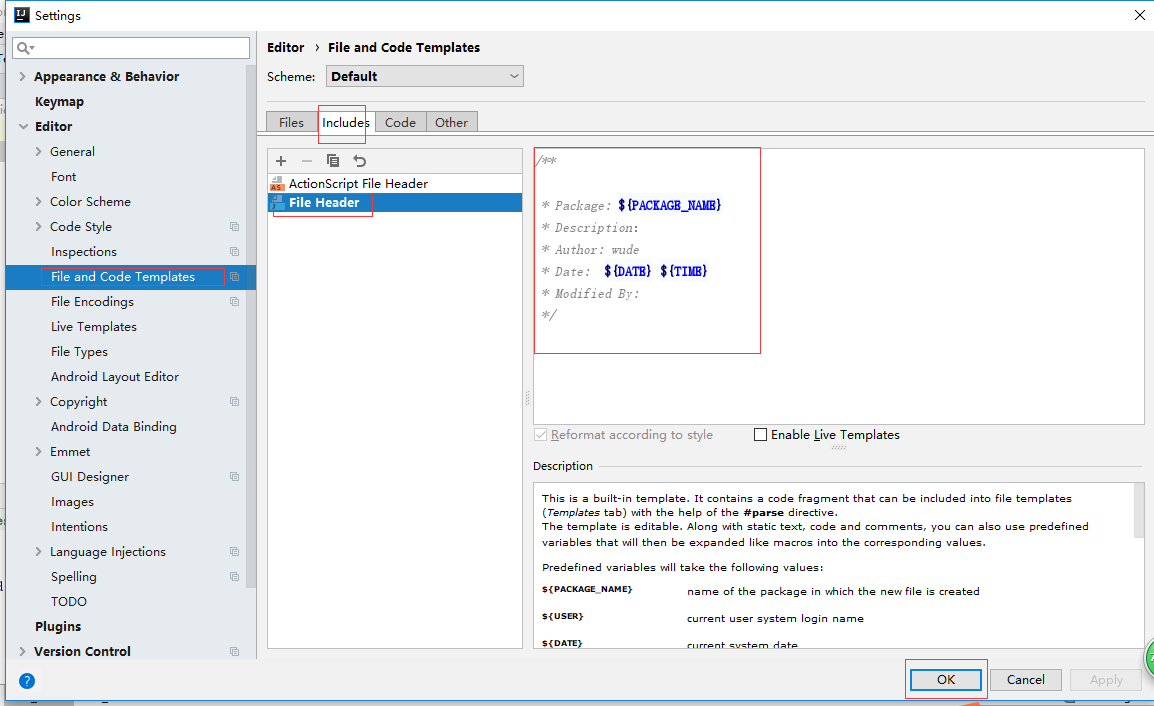Open help with the question mark icon
The height and width of the screenshot is (706, 1154).
click(x=27, y=681)
